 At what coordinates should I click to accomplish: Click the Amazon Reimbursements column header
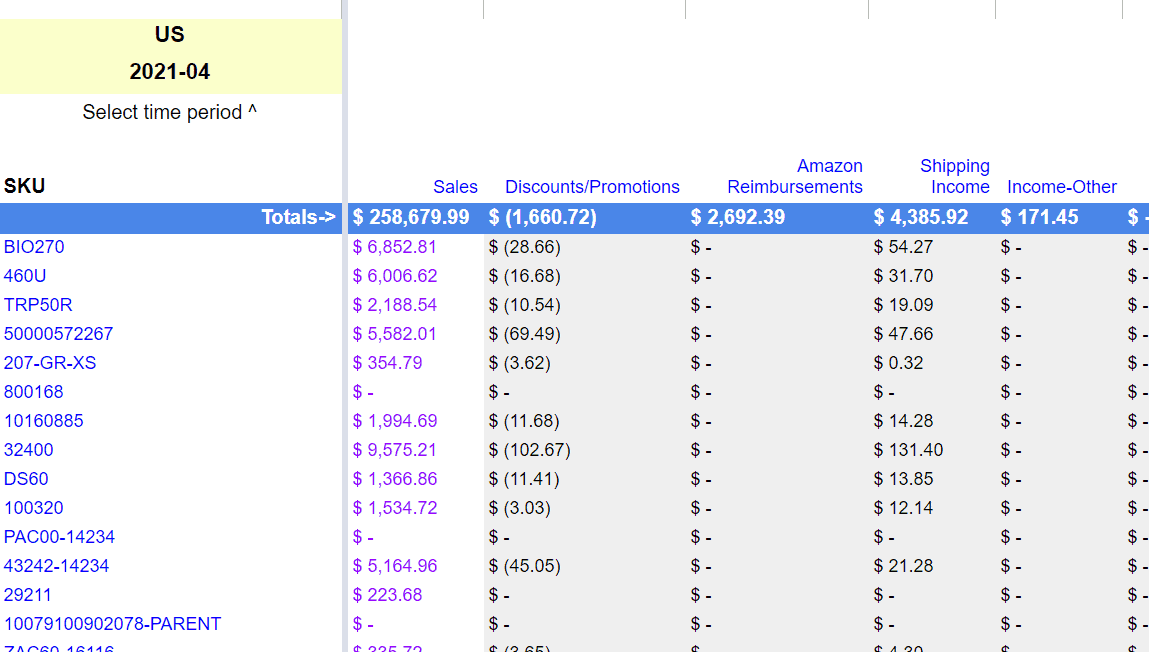point(795,177)
